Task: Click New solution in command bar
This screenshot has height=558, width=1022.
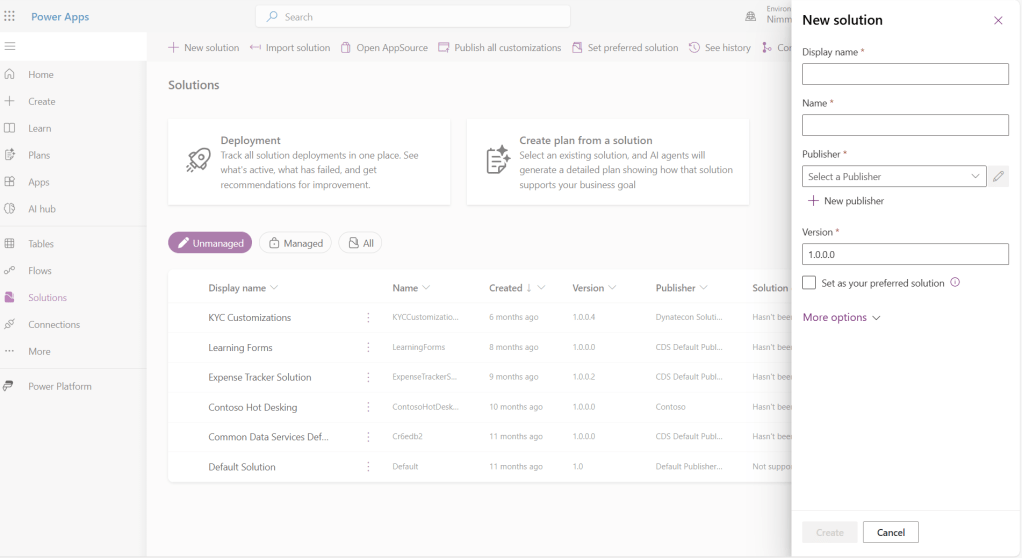Action: click(203, 48)
